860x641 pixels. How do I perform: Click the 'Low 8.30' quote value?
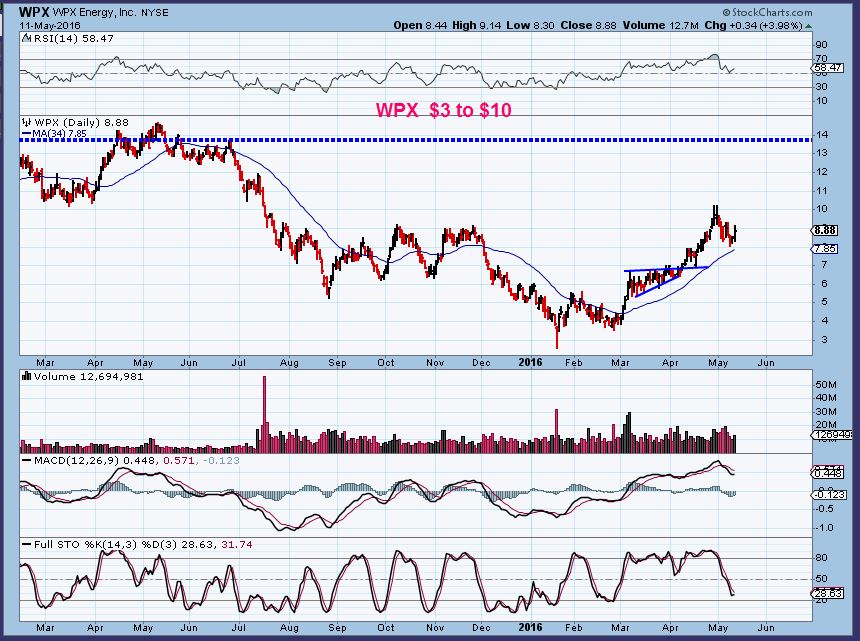tap(530, 25)
